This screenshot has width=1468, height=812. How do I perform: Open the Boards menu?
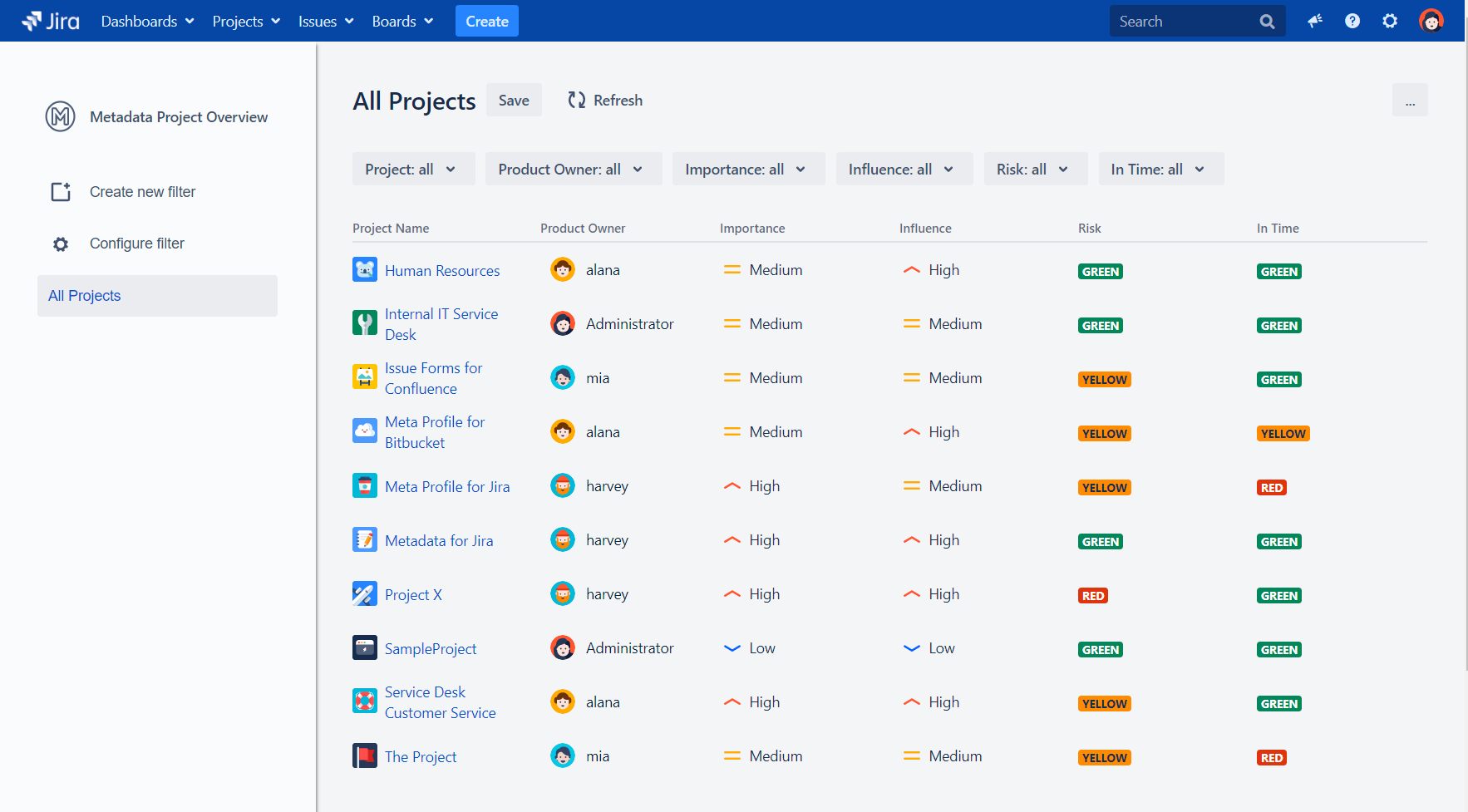[x=402, y=21]
